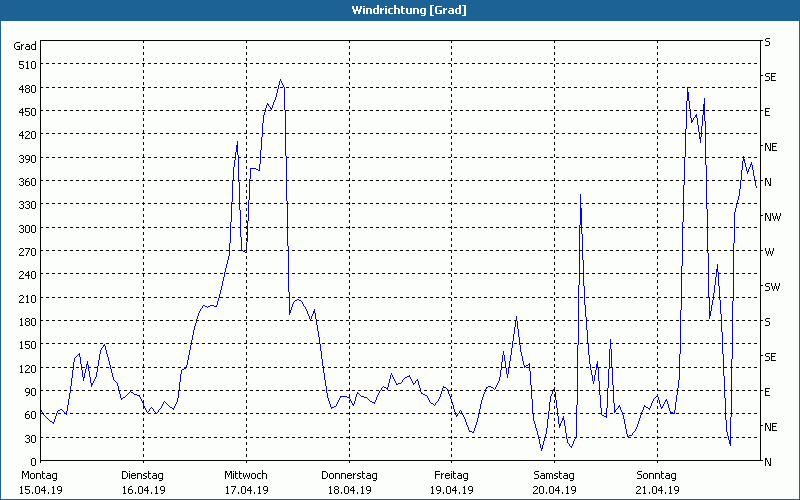Select the Samstag day label

point(554,475)
